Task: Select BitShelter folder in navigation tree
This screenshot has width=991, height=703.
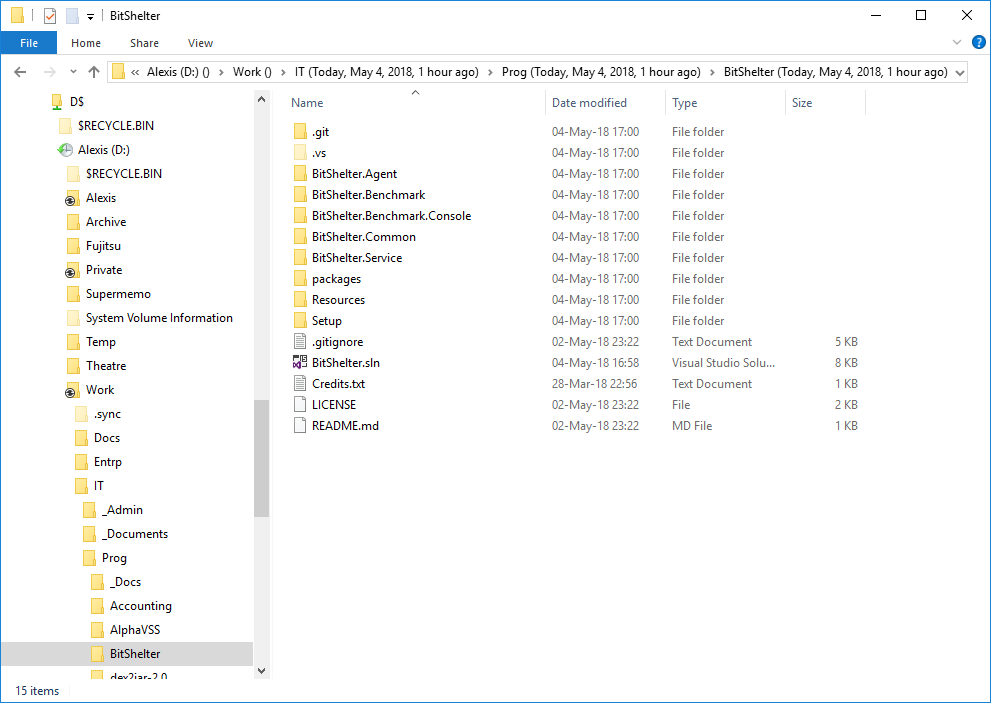Action: (126, 654)
